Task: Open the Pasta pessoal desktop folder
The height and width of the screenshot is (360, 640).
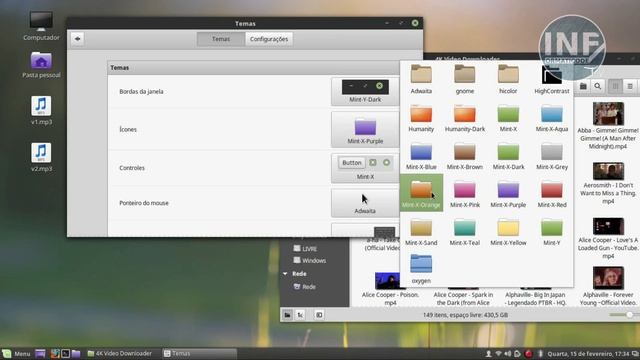Action: [41, 64]
